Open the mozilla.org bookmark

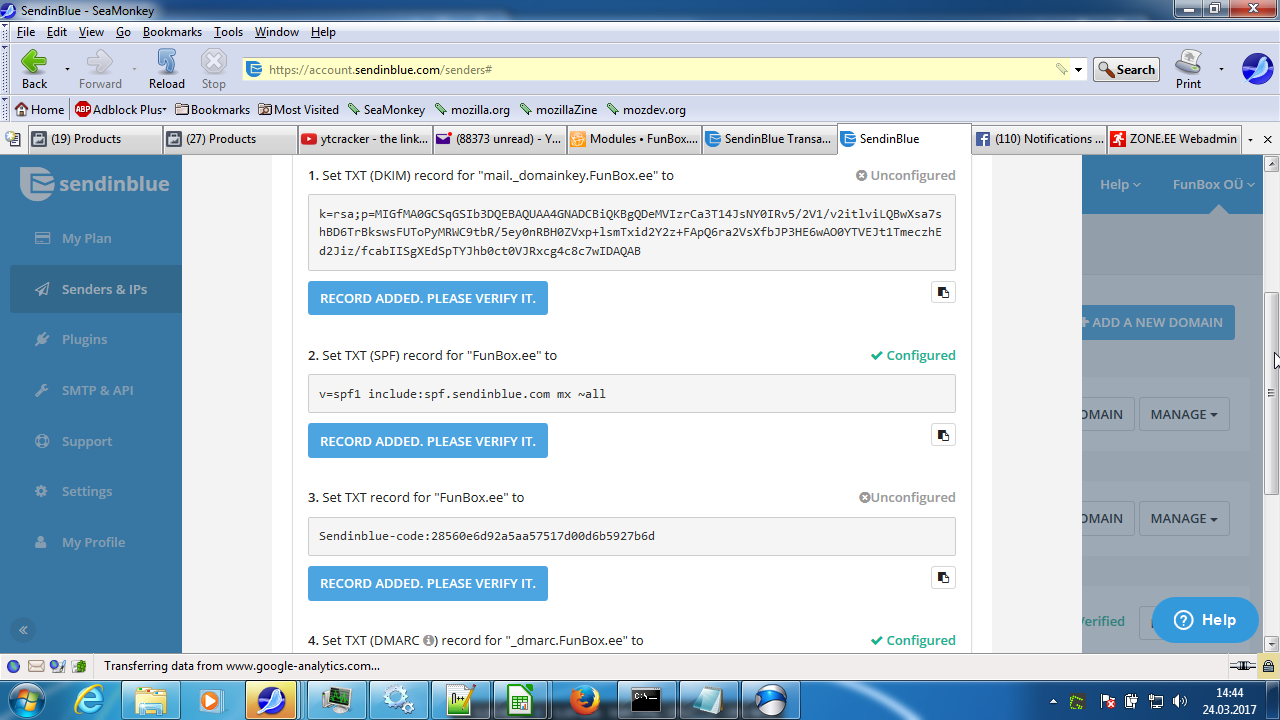pyautogui.click(x=472, y=110)
